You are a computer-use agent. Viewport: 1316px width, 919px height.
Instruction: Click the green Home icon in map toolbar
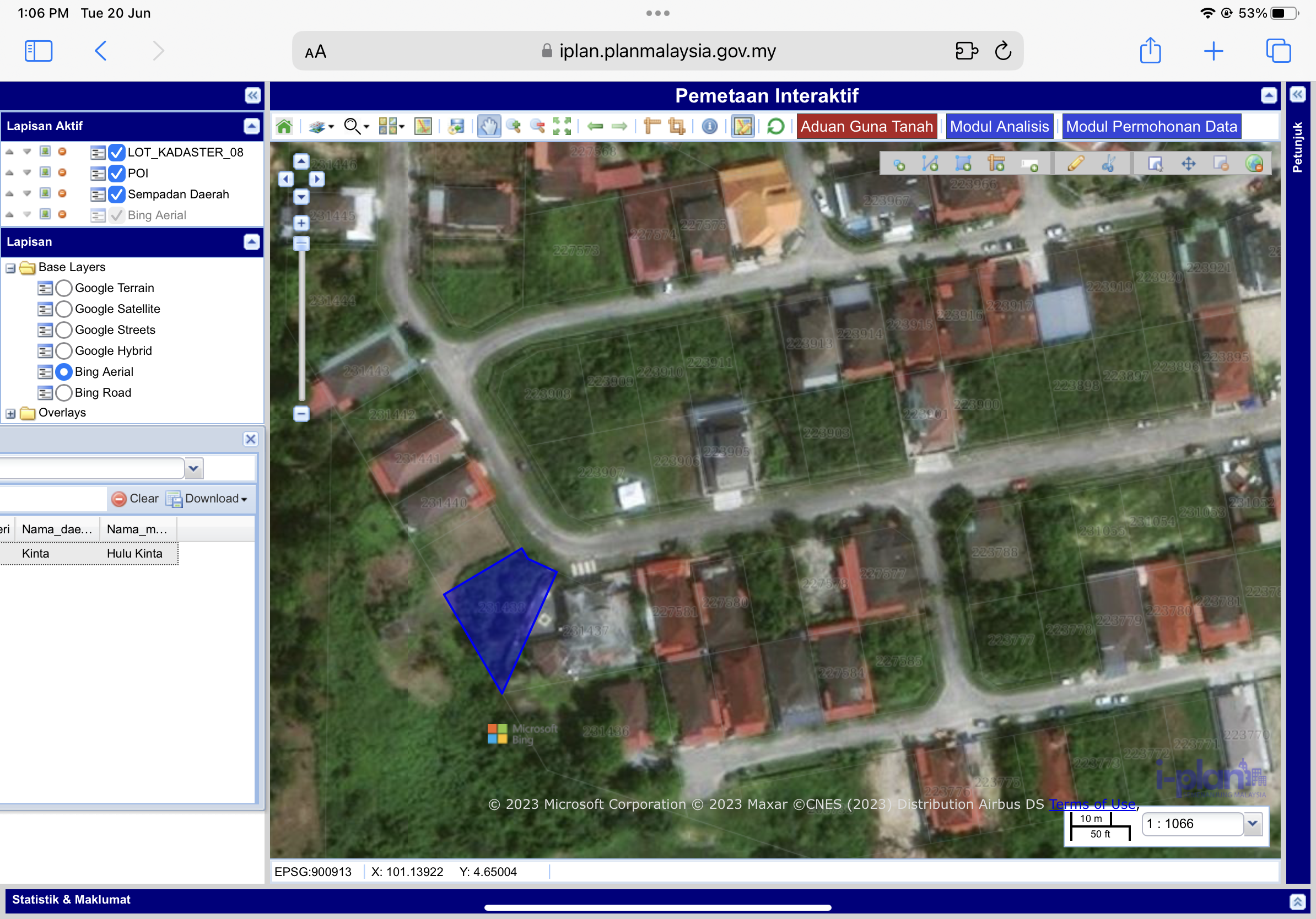coord(284,126)
